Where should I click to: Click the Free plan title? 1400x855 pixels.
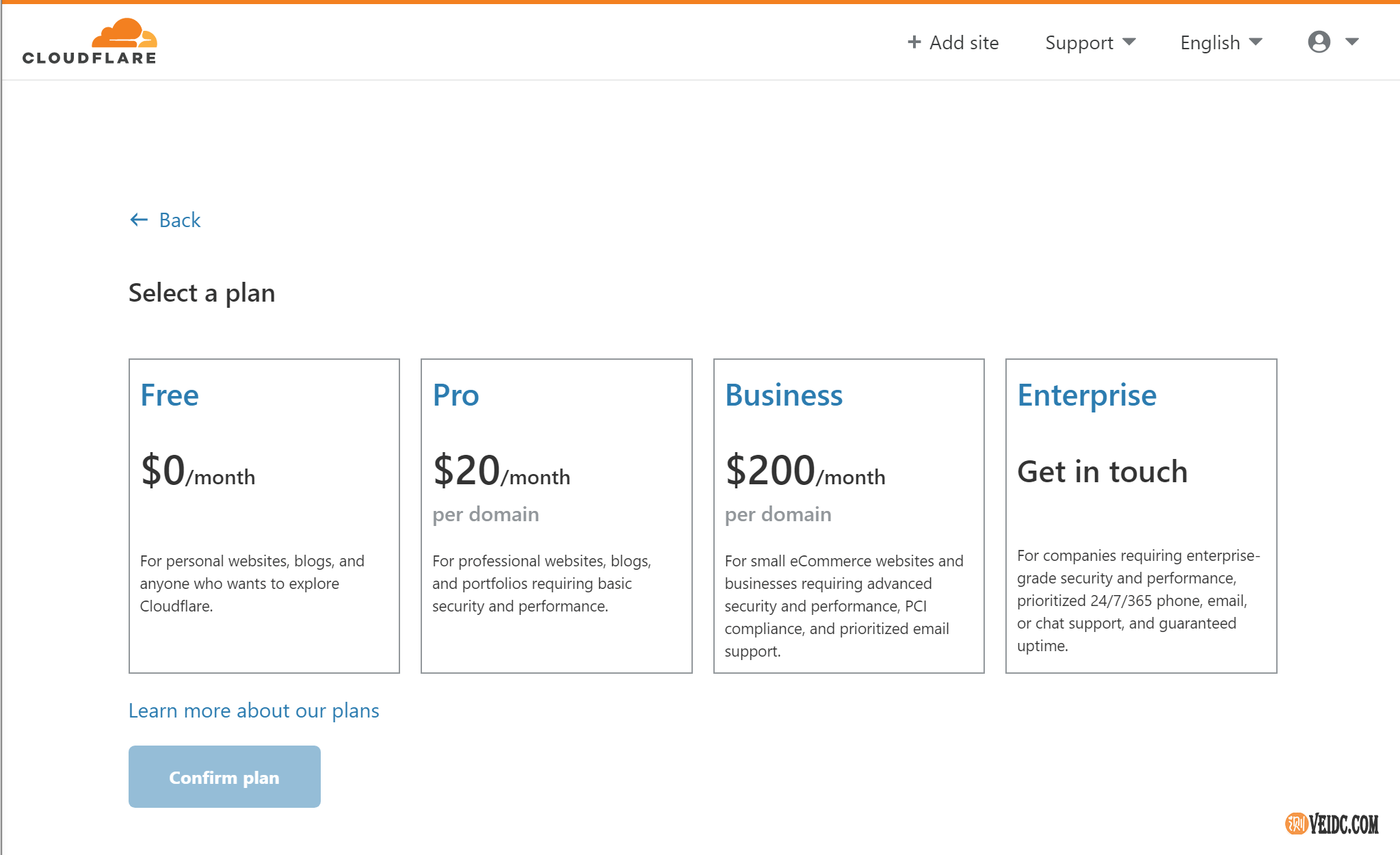(170, 395)
